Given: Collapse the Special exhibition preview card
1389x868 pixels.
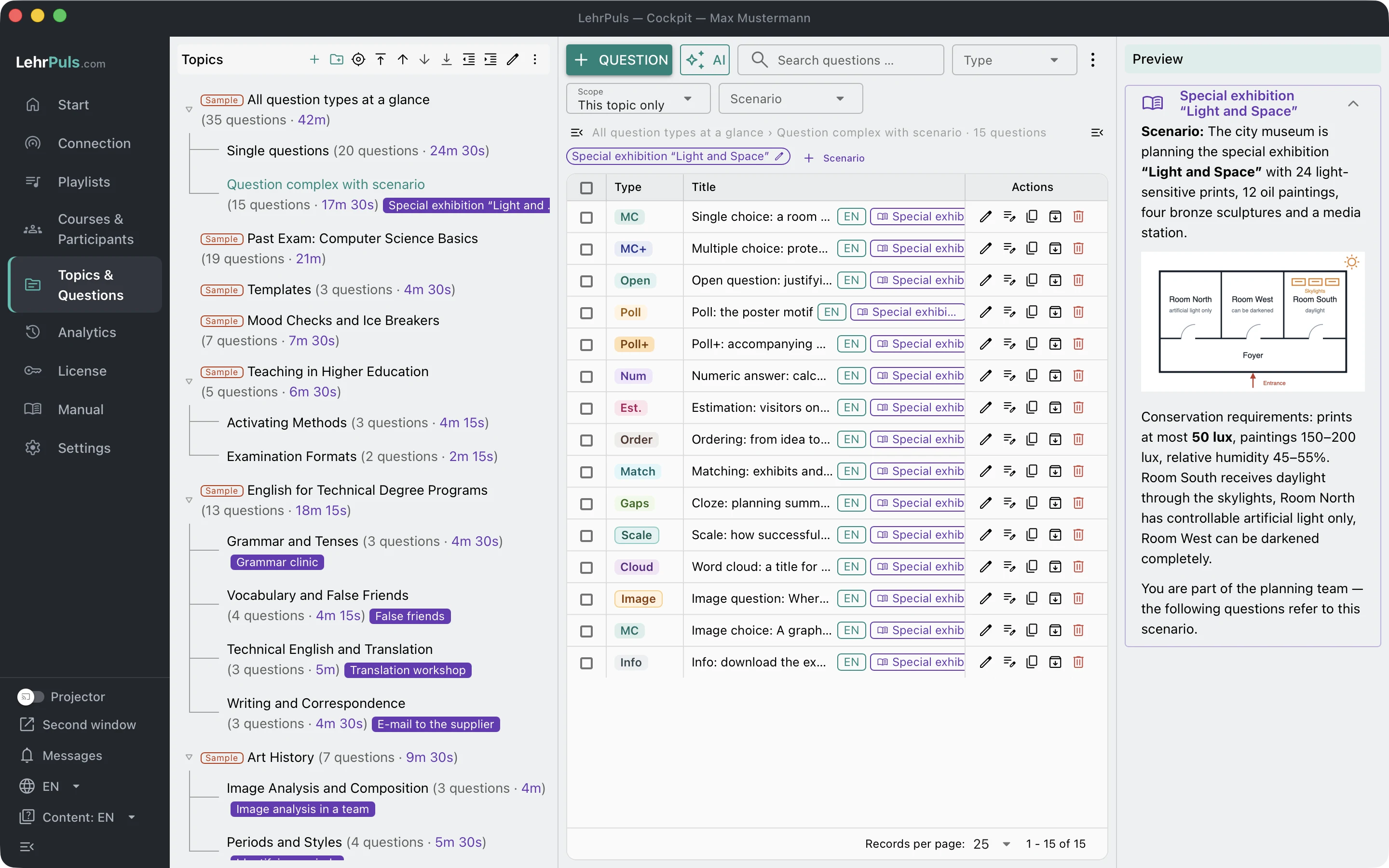Looking at the screenshot, I should pyautogui.click(x=1353, y=104).
